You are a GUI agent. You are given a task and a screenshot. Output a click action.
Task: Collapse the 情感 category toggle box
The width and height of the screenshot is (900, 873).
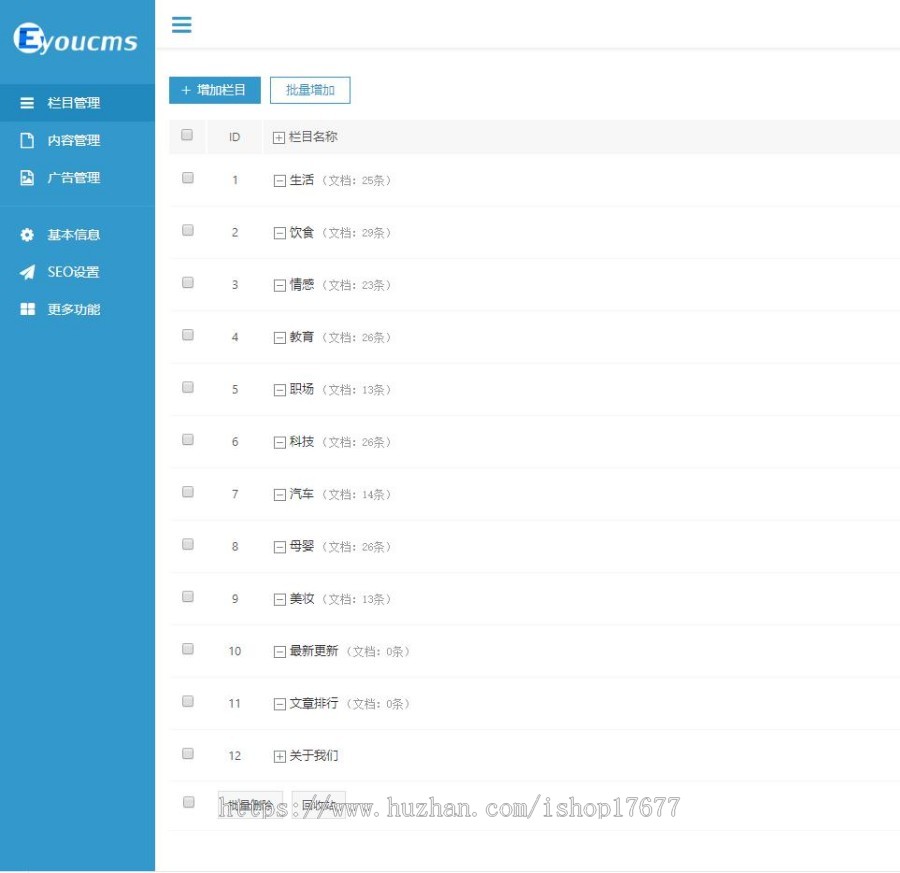click(x=280, y=286)
